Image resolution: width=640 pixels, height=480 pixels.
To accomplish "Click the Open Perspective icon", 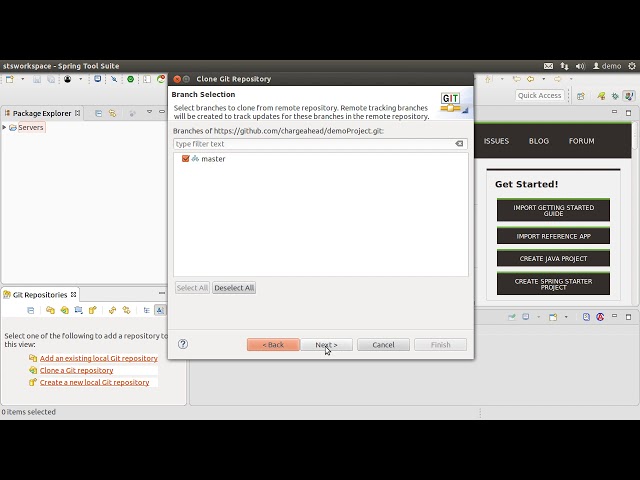I will [x=581, y=96].
